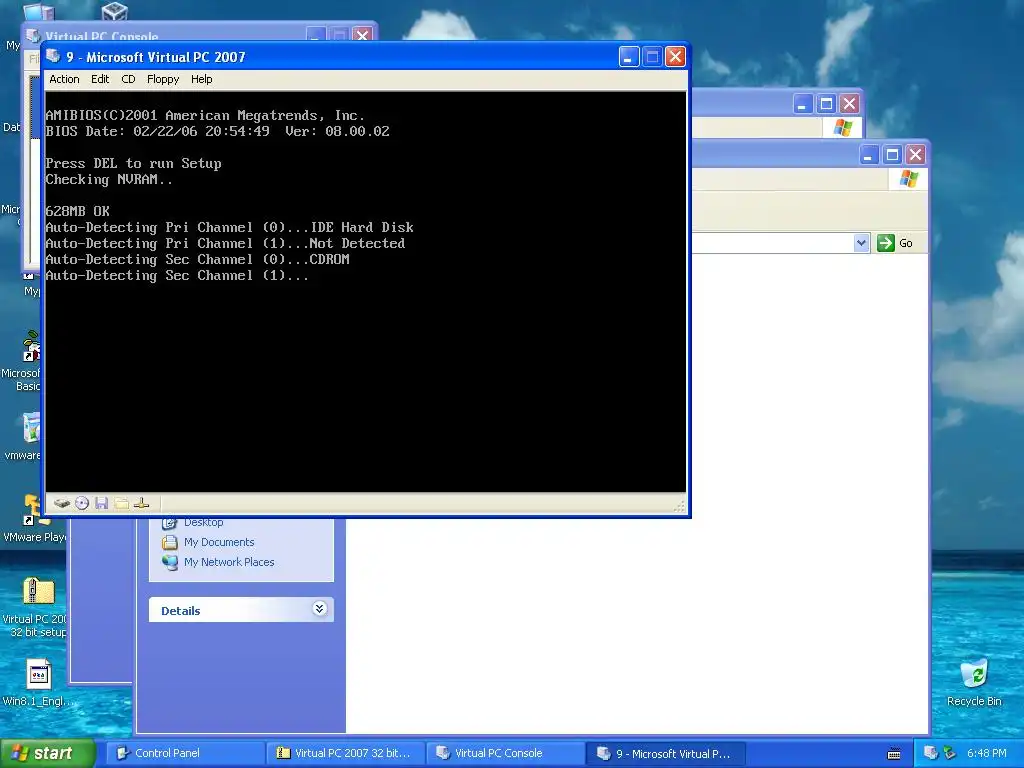Open the Edit menu
The image size is (1024, 768).
pos(100,79)
